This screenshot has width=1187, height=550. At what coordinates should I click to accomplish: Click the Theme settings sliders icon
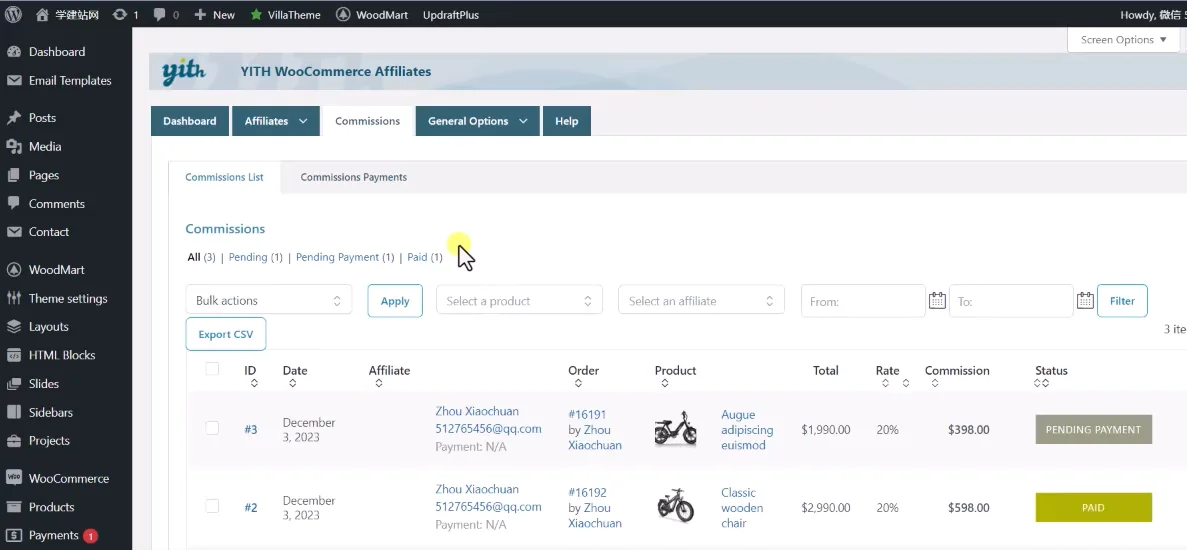[x=14, y=298]
